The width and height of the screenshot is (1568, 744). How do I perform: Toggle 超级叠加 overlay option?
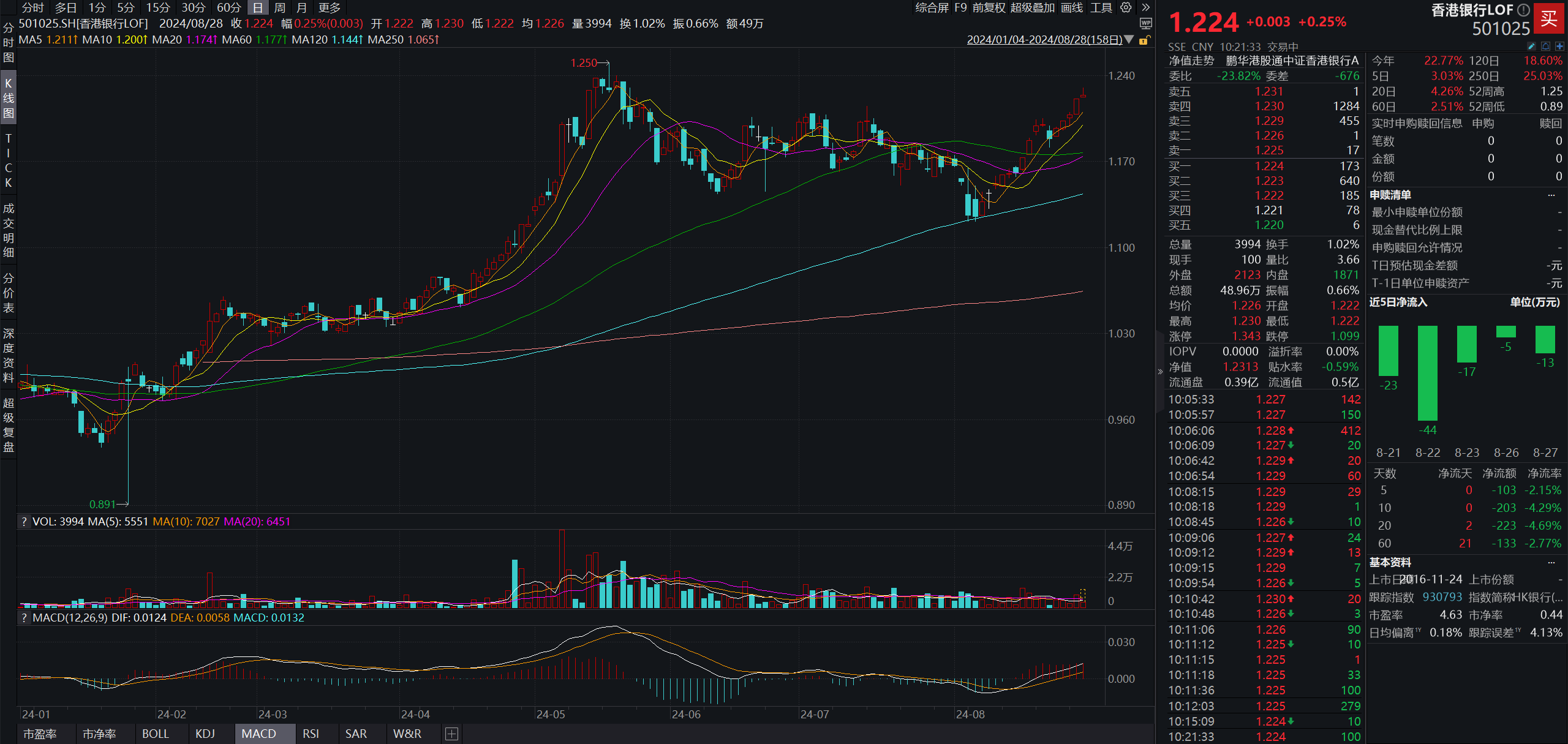pos(1032,7)
